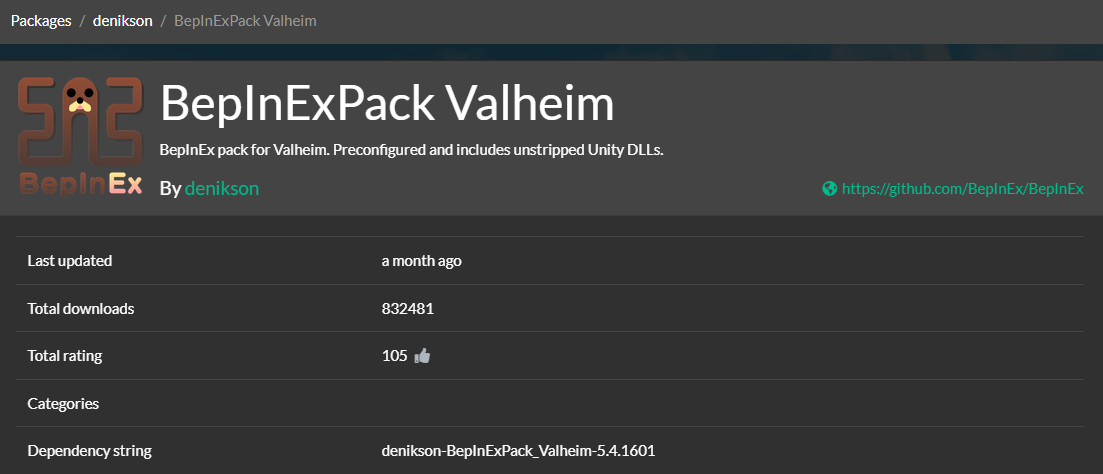Click the globe icon beside the GitHub URL

(829, 188)
